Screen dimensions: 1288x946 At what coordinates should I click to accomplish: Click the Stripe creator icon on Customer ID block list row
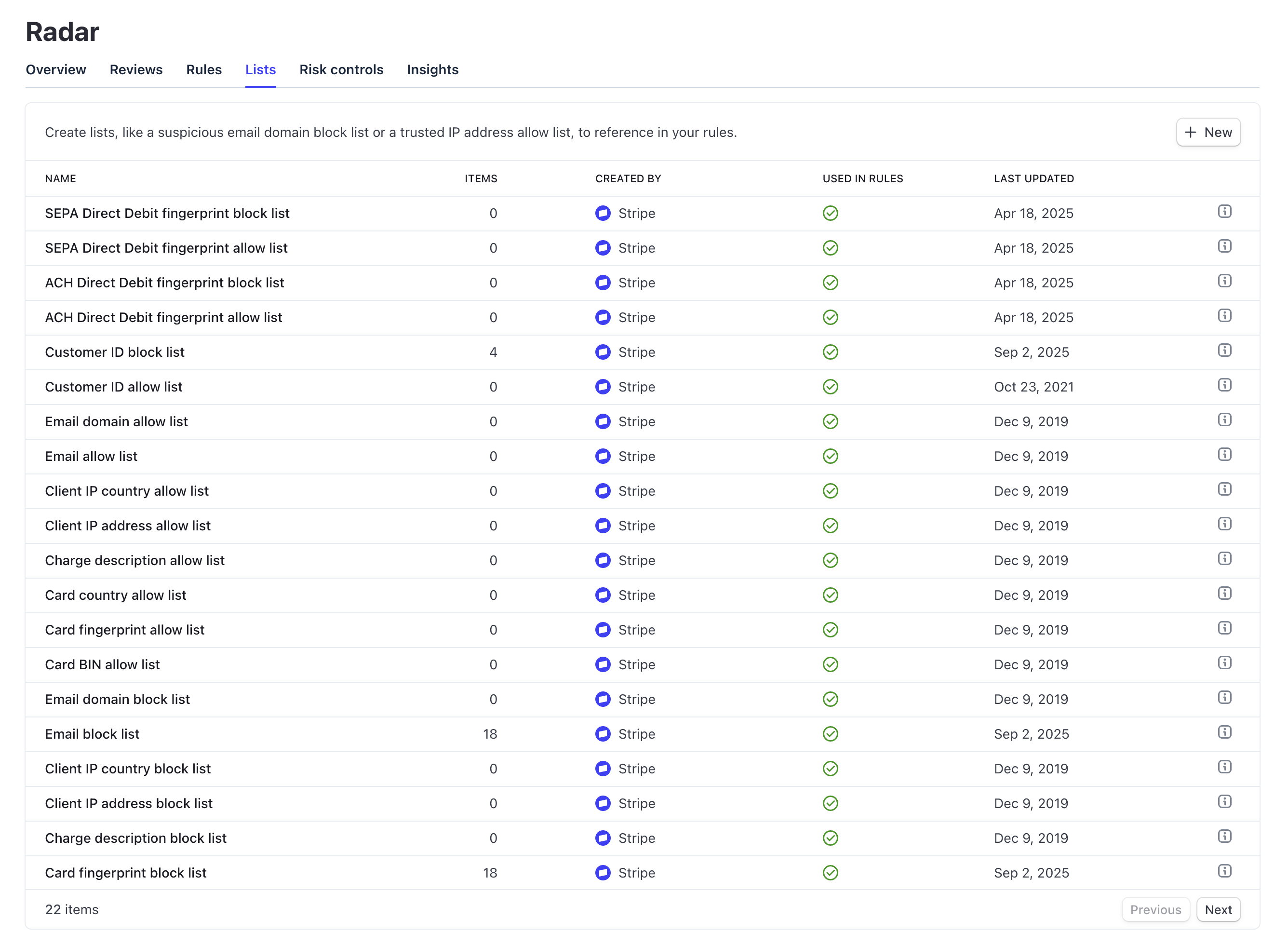click(603, 352)
